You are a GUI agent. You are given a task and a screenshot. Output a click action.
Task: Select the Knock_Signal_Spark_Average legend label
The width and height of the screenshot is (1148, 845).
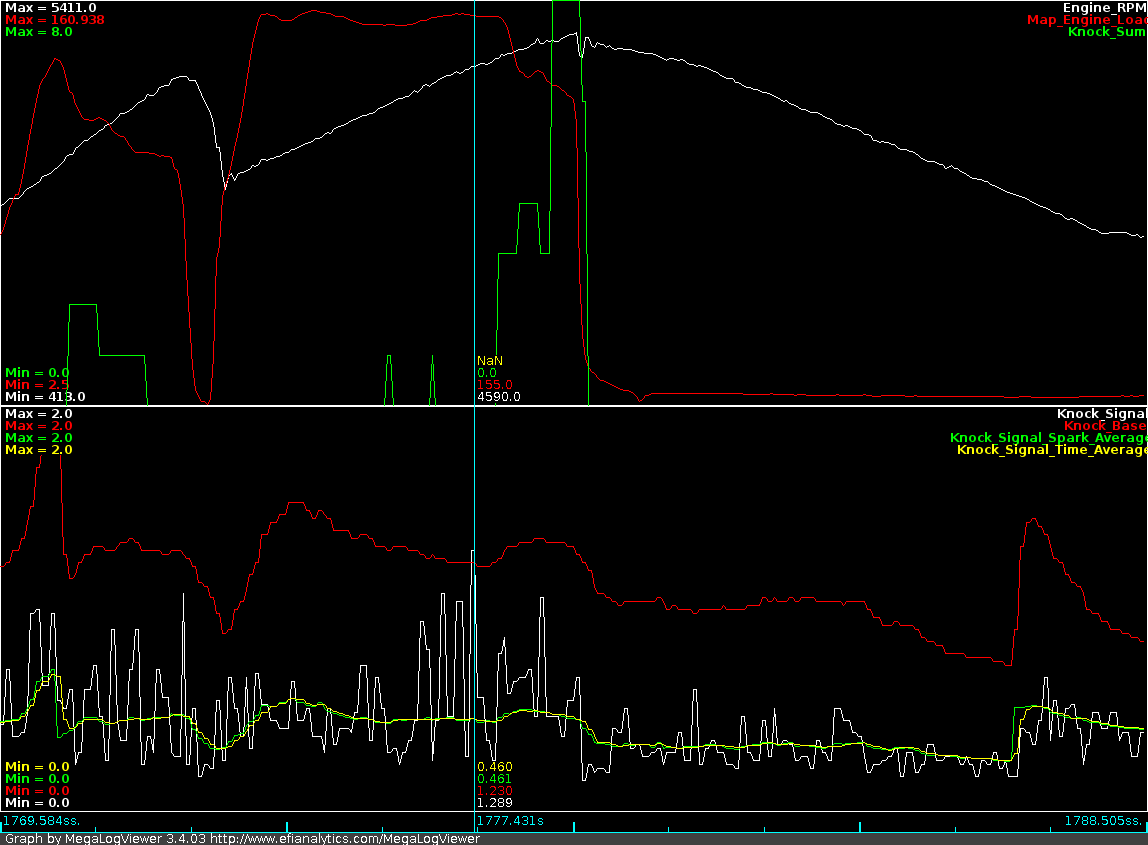[x=1047, y=438]
